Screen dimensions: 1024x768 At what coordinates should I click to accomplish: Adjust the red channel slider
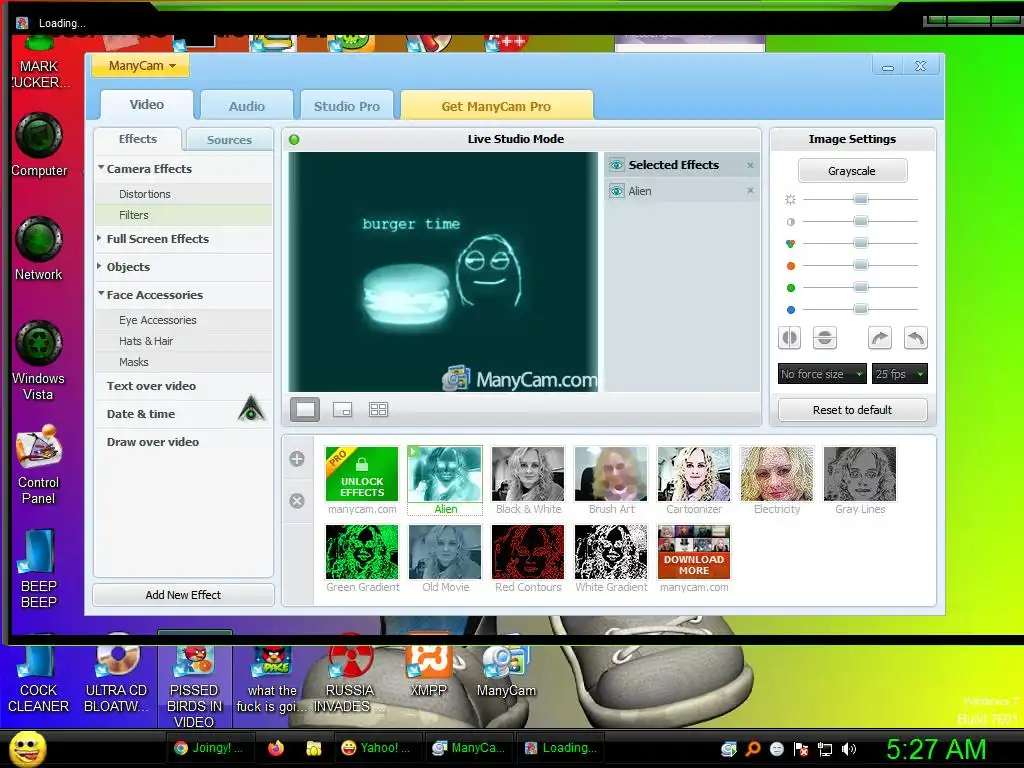tap(861, 265)
